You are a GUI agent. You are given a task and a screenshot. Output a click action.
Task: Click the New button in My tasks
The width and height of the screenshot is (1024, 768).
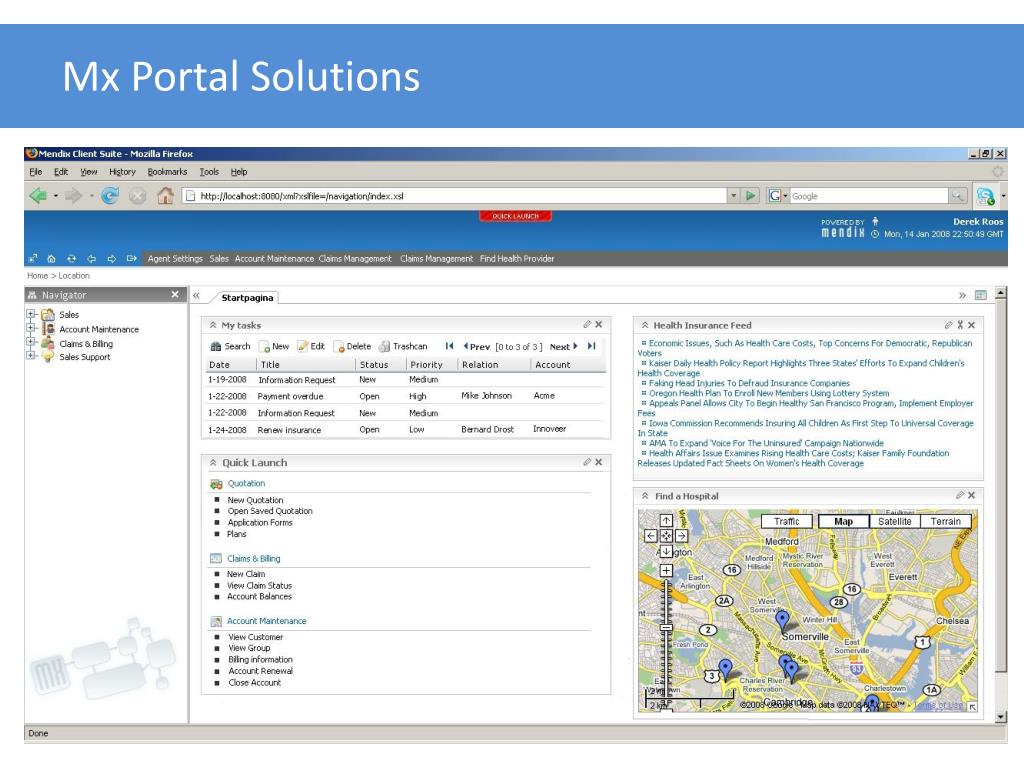pyautogui.click(x=274, y=347)
